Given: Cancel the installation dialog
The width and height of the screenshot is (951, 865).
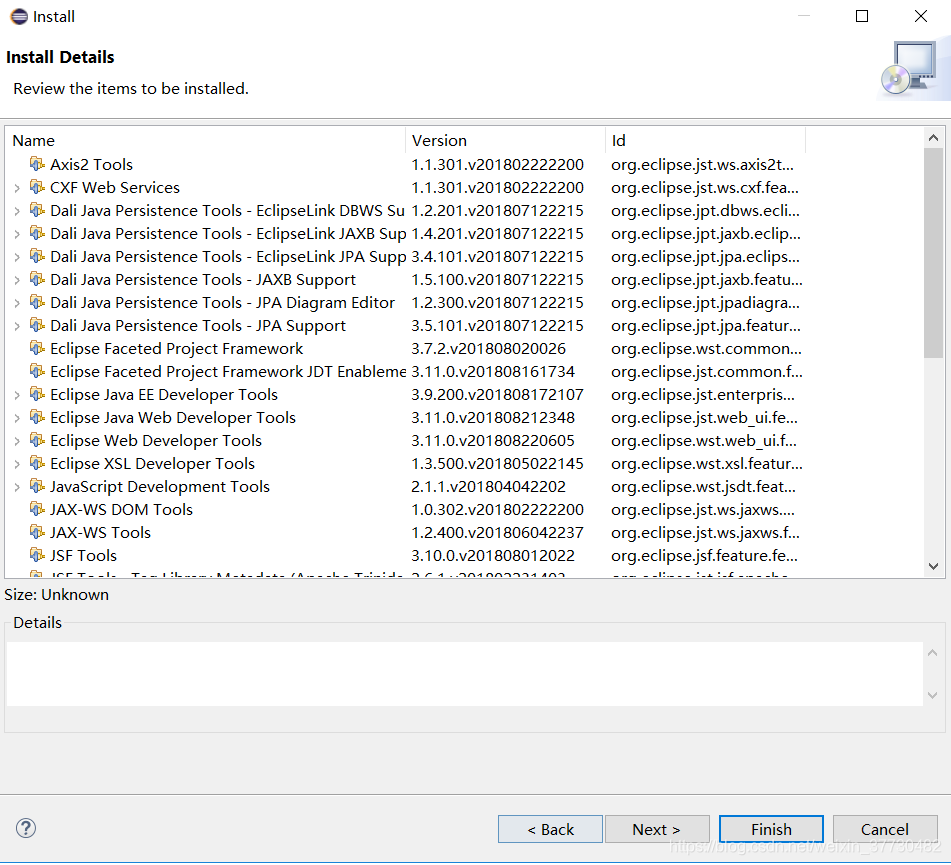Looking at the screenshot, I should (885, 829).
